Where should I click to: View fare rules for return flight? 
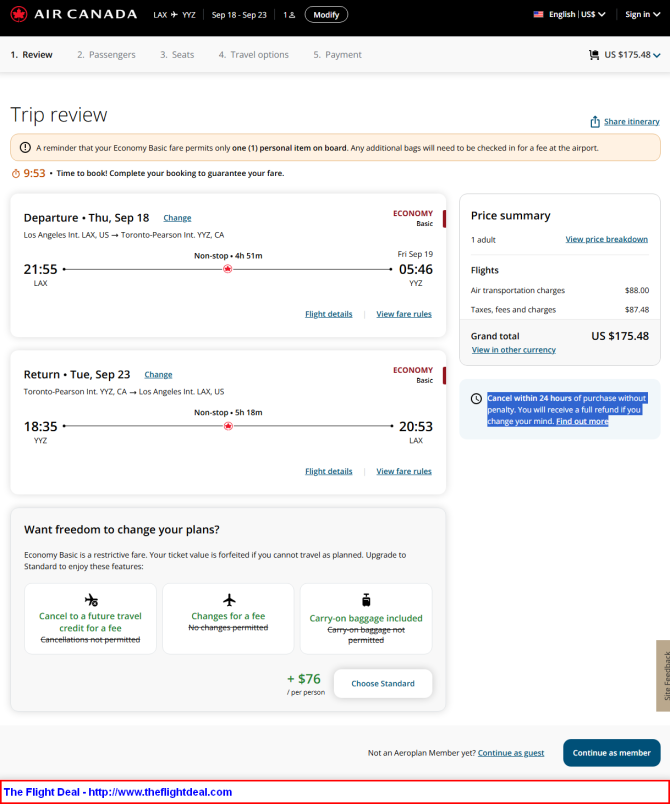(404, 471)
